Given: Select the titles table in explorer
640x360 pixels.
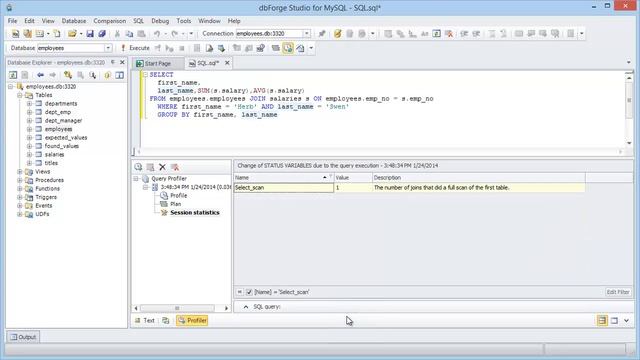Looking at the screenshot, I should click(x=51, y=163).
